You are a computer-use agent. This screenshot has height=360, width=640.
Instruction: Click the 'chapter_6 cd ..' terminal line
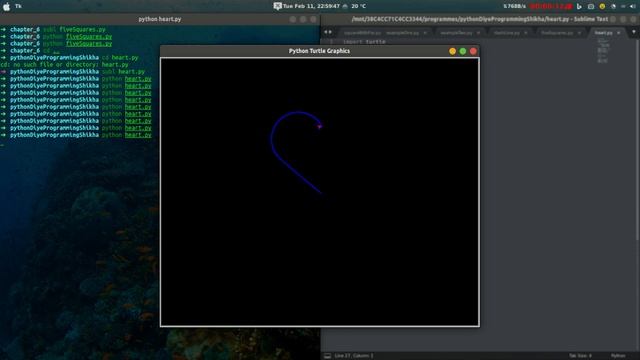[30, 51]
